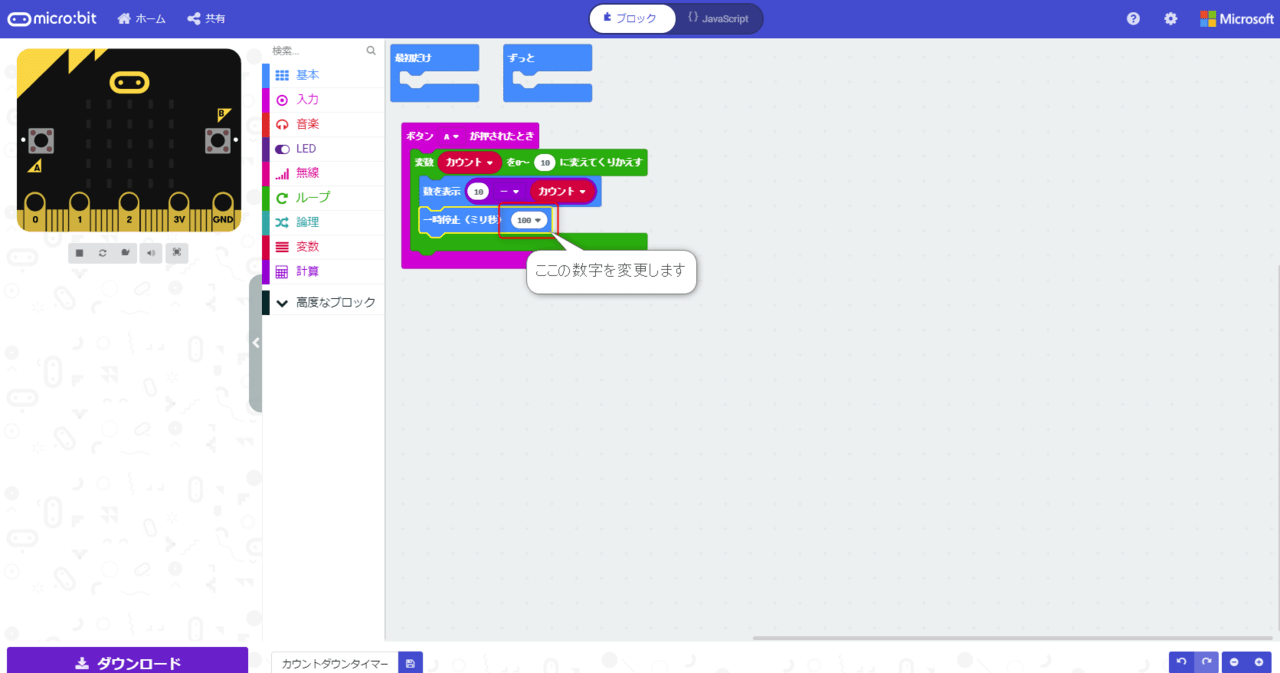The image size is (1280, 673).
Task: Click simulator GND pin
Action: [x=223, y=211]
